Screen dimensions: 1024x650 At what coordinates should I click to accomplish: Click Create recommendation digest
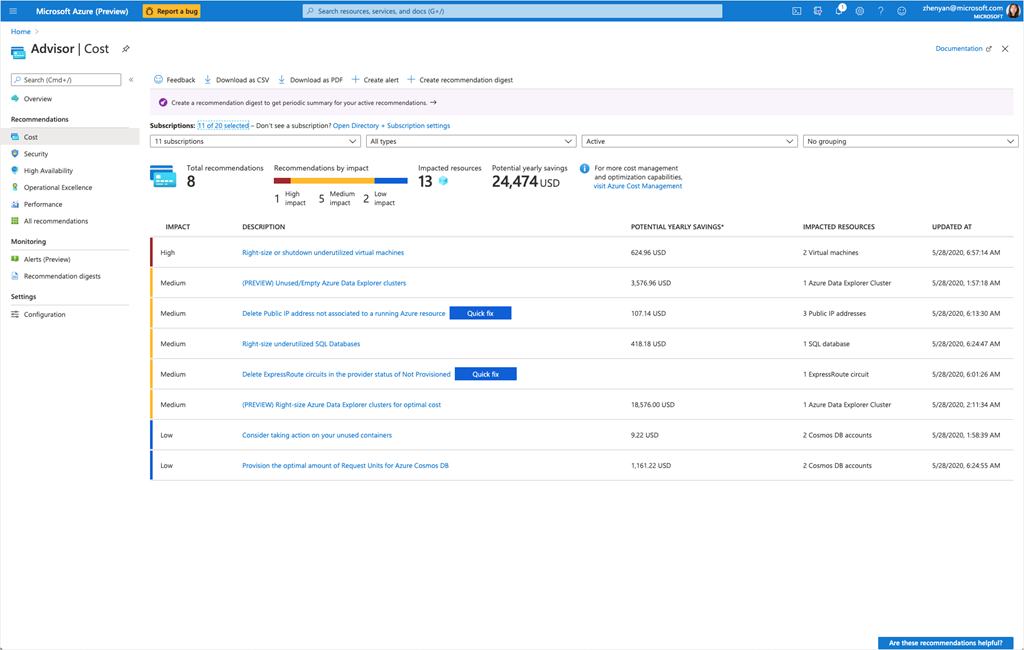[460, 80]
